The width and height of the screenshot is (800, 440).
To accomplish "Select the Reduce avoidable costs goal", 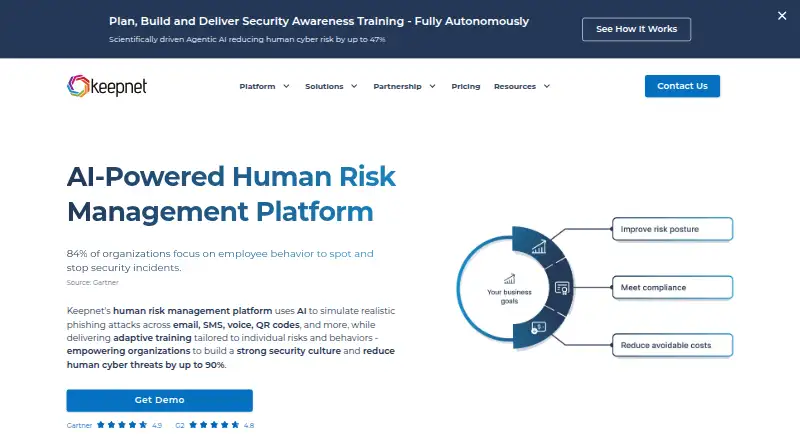I will (x=672, y=345).
